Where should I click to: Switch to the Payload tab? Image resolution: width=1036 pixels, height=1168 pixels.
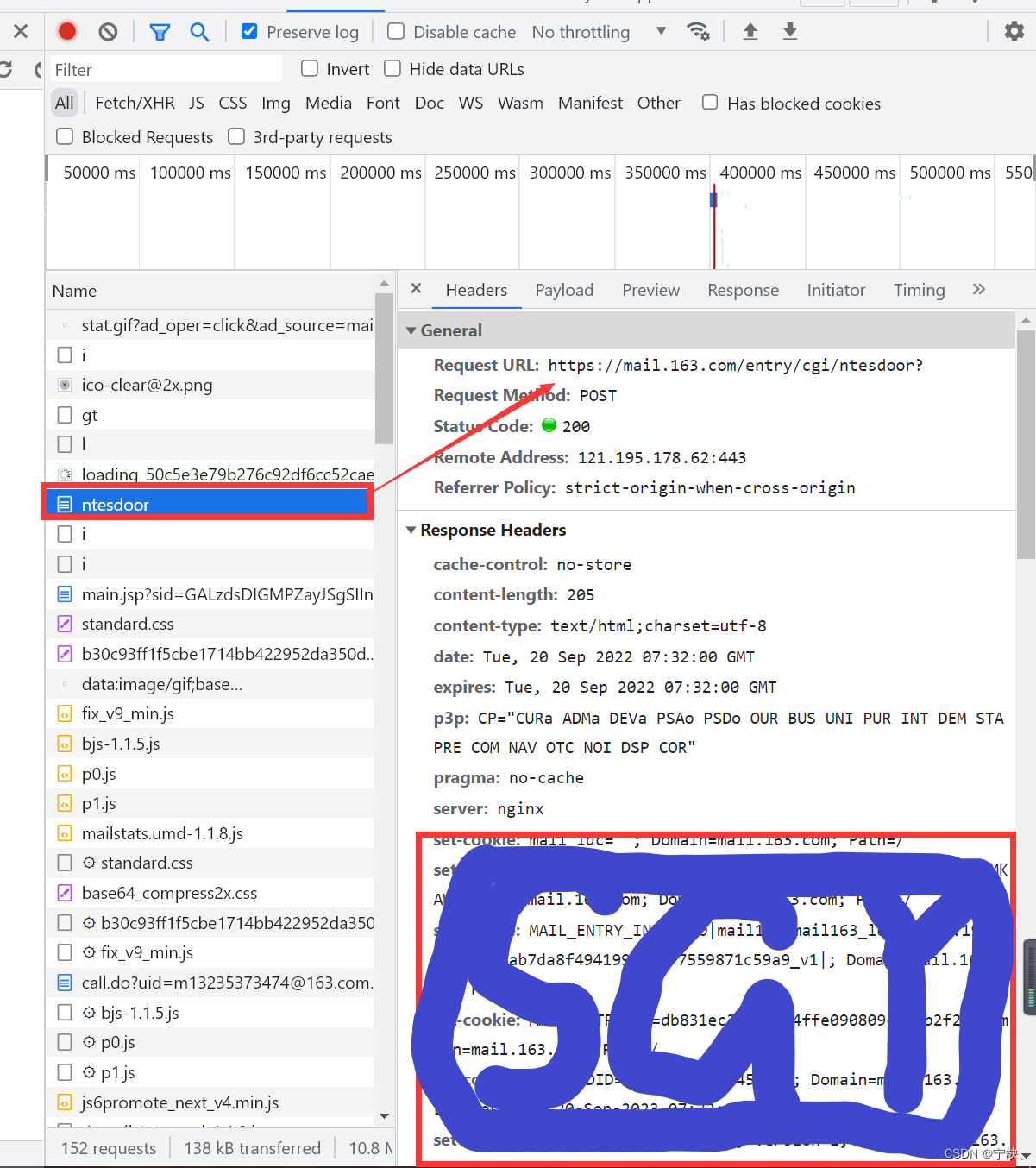pos(564,290)
